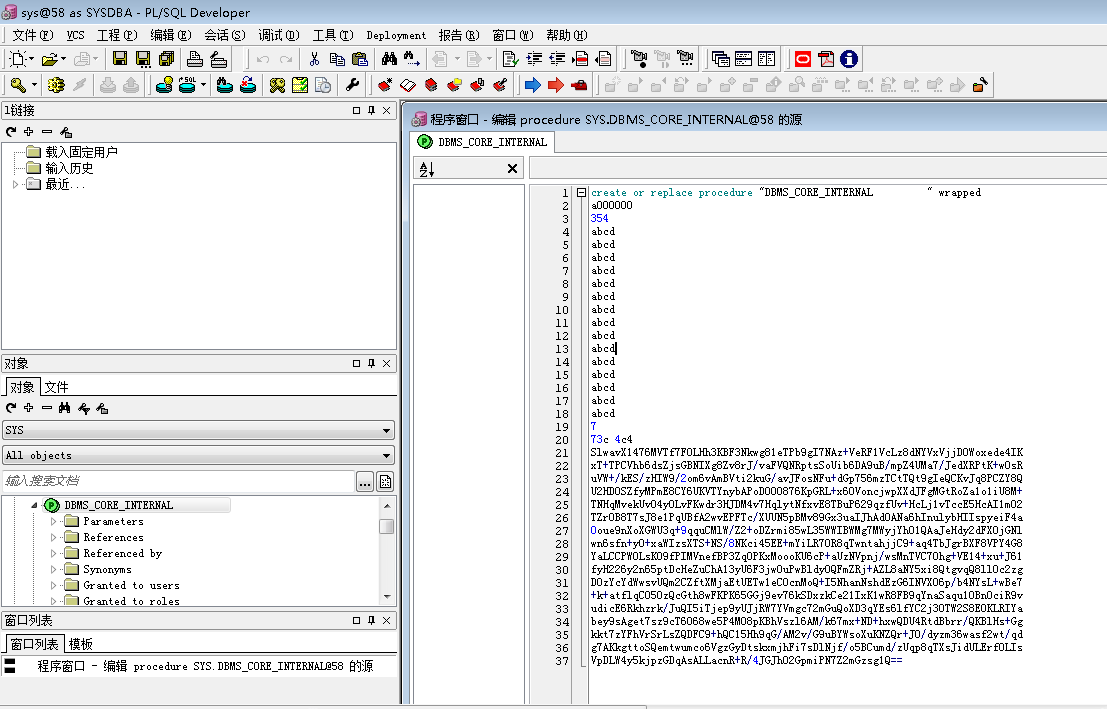Open the dropdown arrow next to Open icon
Viewport: 1107px width, 709px height.
click(x=64, y=59)
